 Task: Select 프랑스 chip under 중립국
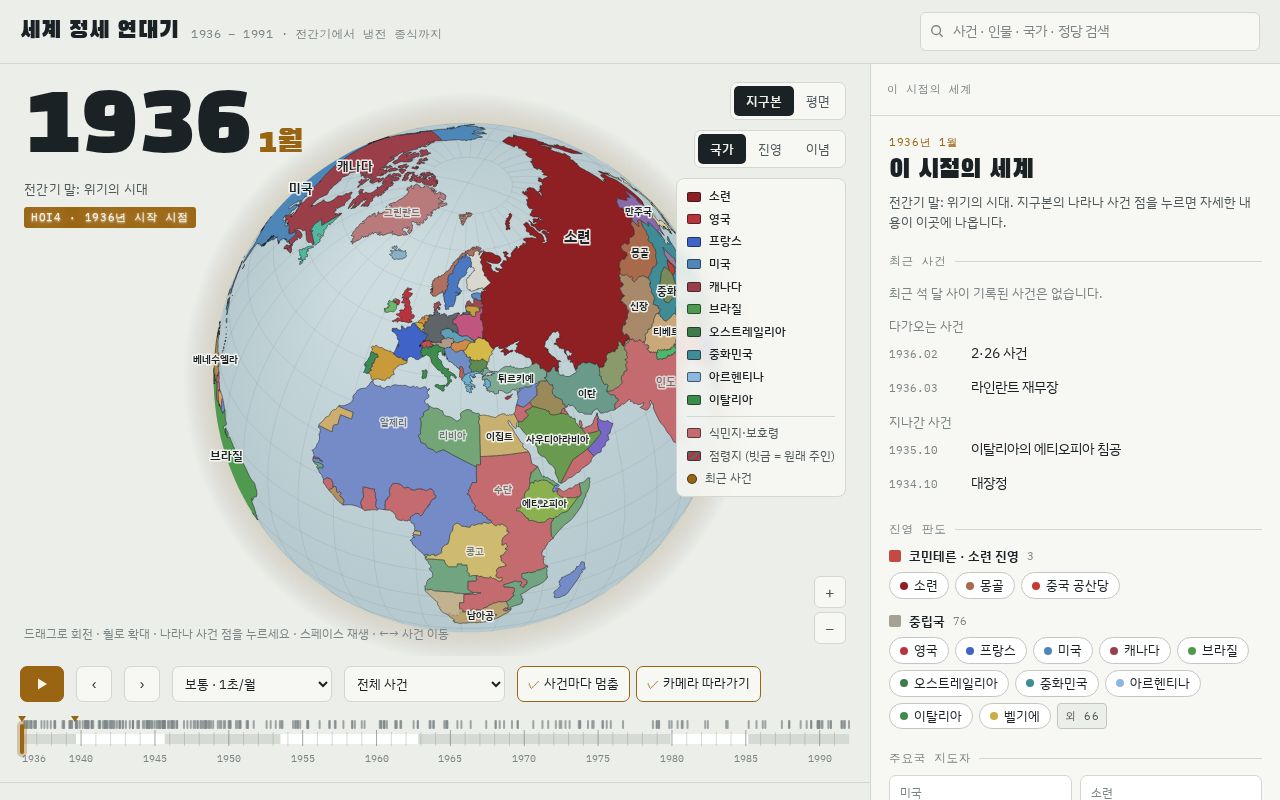[990, 650]
